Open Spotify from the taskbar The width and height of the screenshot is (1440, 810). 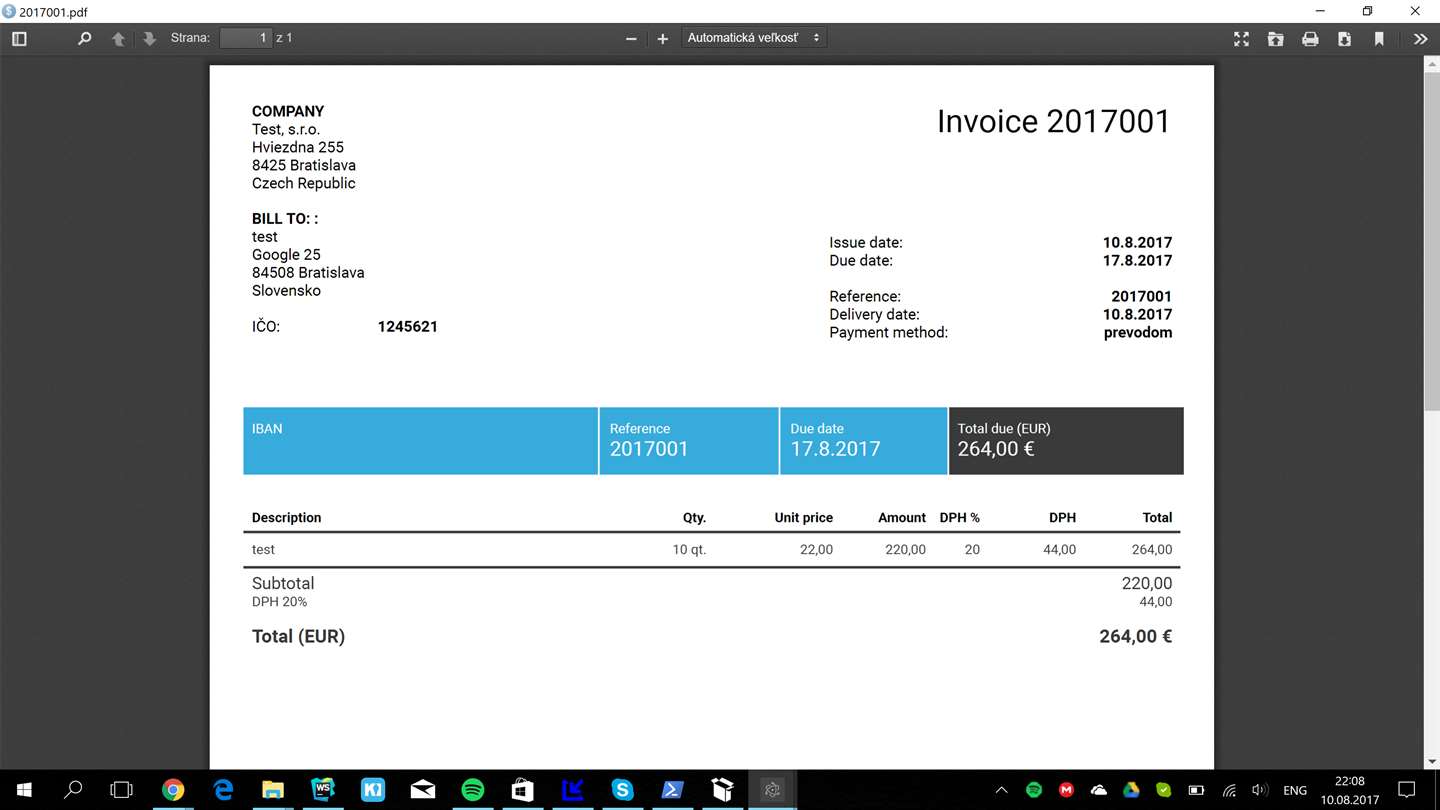pyautogui.click(x=473, y=790)
